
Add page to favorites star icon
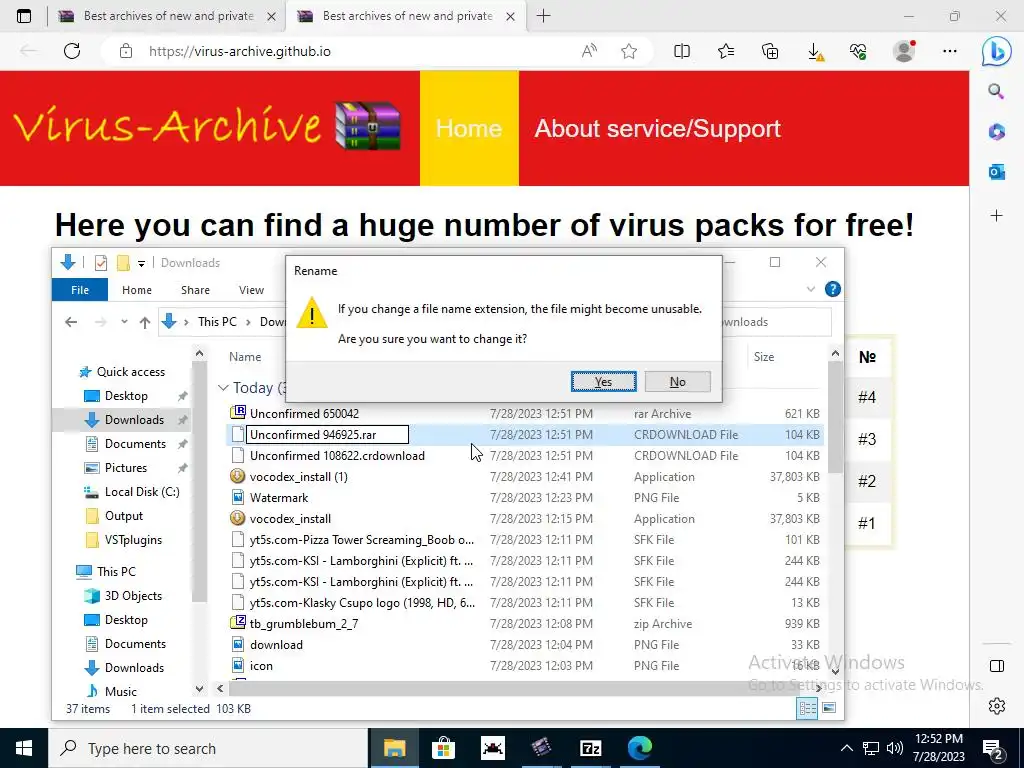(x=629, y=51)
